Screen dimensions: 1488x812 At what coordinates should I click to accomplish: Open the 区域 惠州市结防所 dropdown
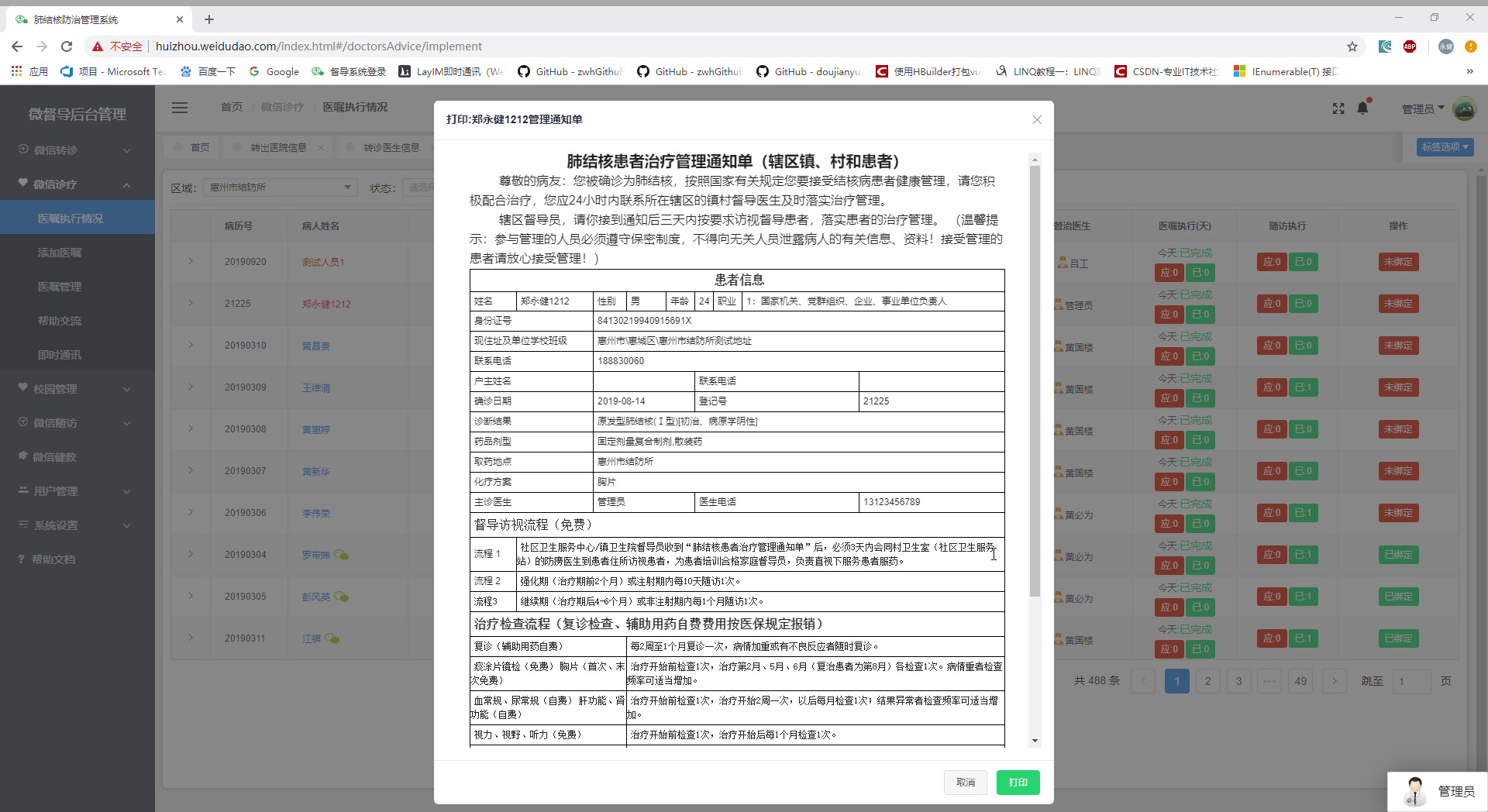click(x=281, y=188)
